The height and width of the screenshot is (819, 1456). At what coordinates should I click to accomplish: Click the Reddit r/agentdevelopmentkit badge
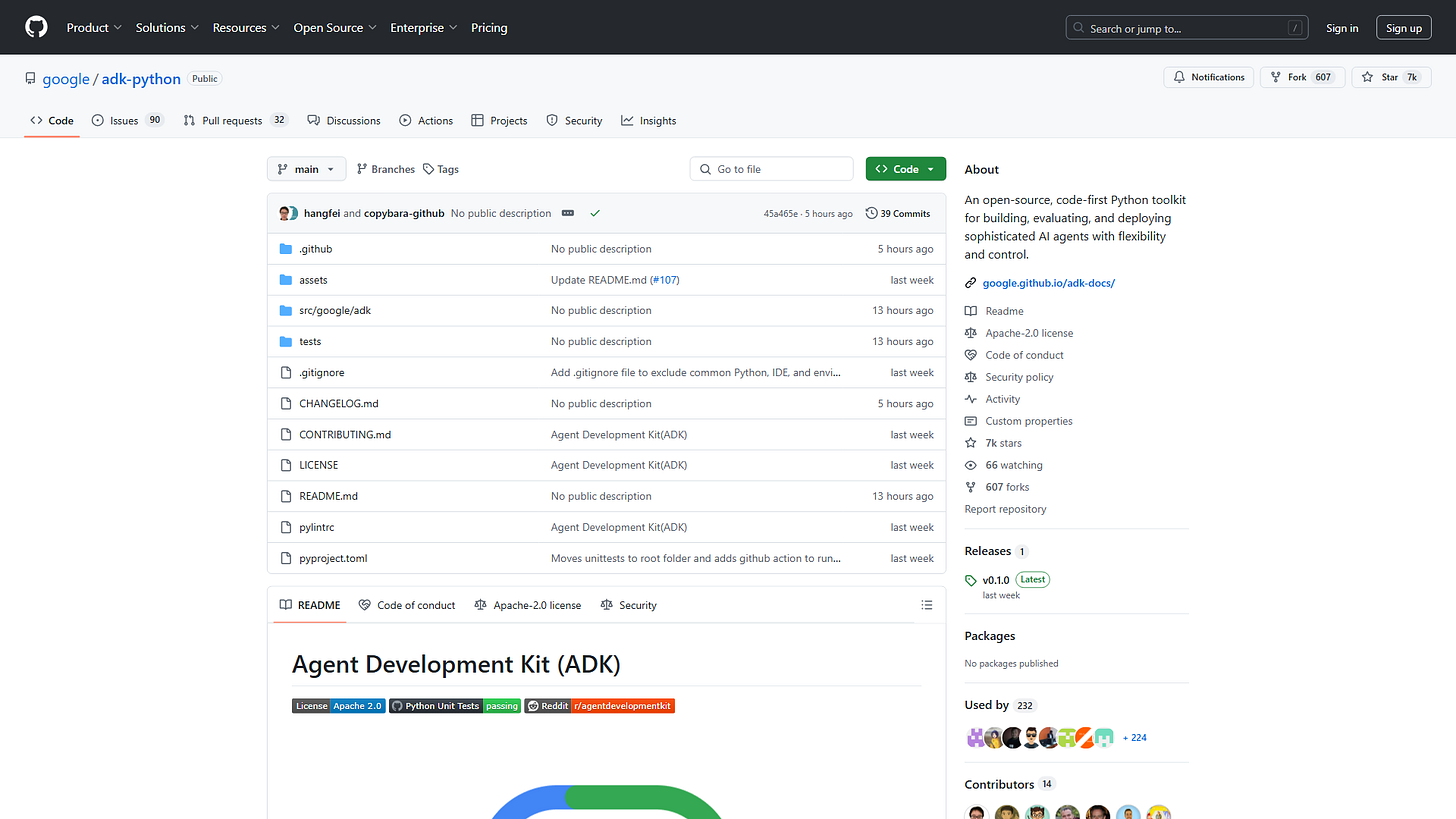click(599, 706)
